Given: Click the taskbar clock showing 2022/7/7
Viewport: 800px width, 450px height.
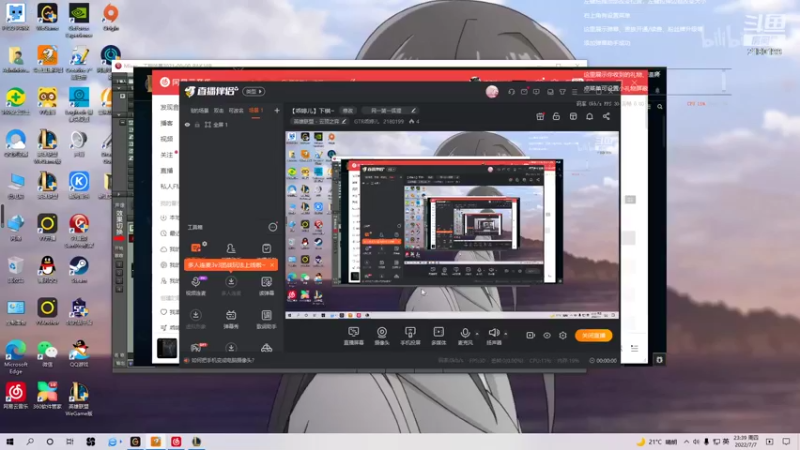Looking at the screenshot, I should coord(746,441).
